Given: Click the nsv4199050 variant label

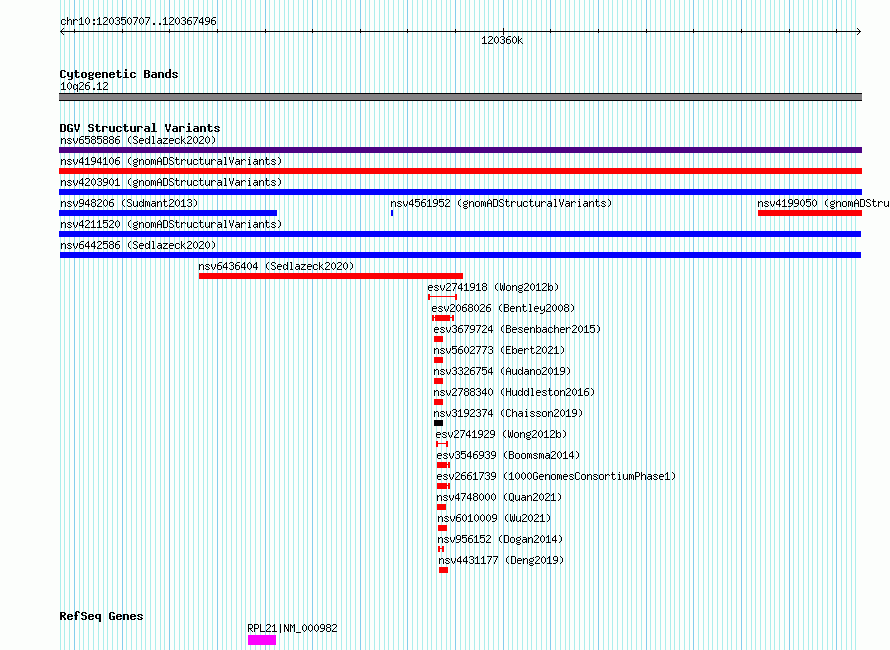Looking at the screenshot, I should (x=823, y=203).
